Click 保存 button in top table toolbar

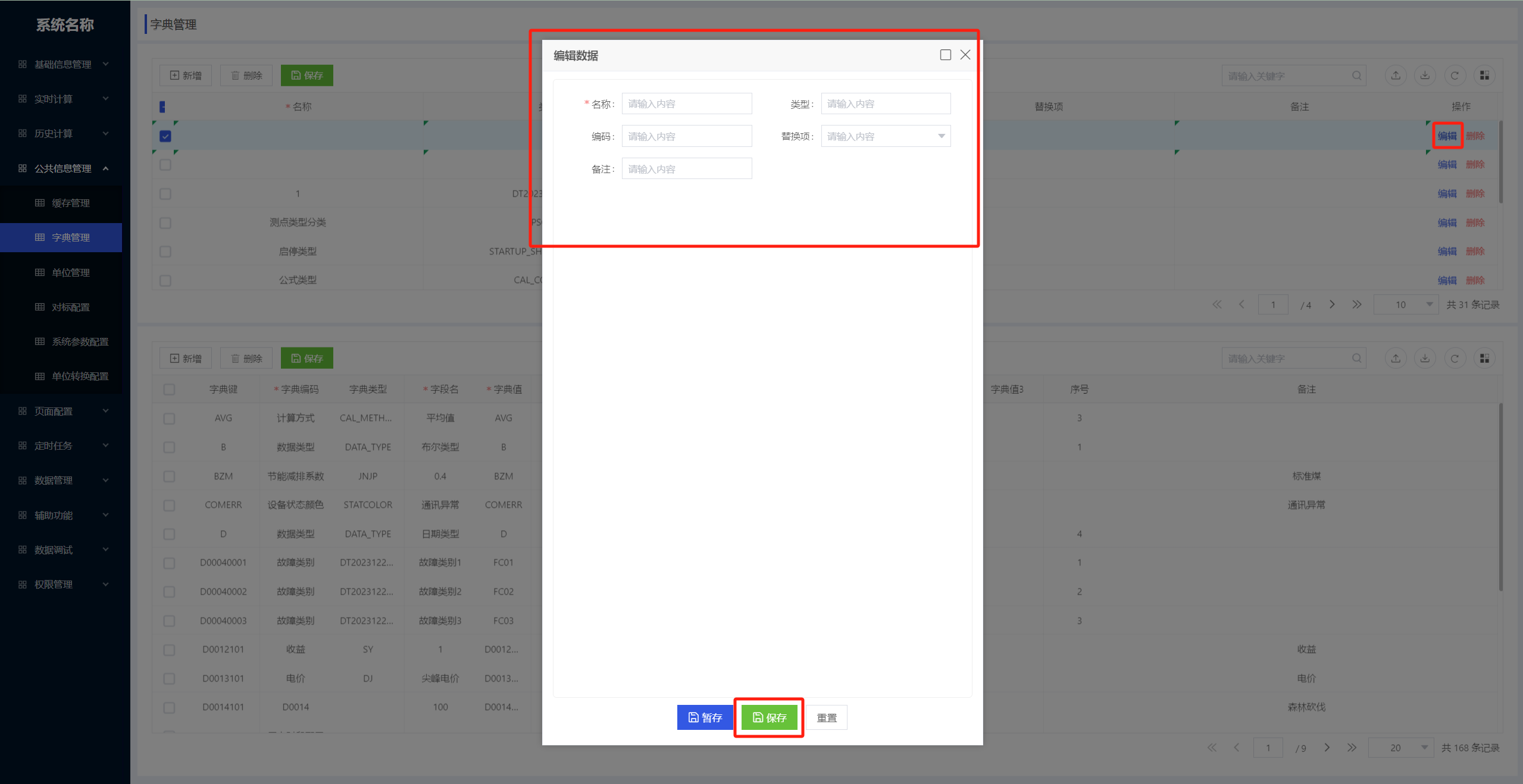point(307,76)
